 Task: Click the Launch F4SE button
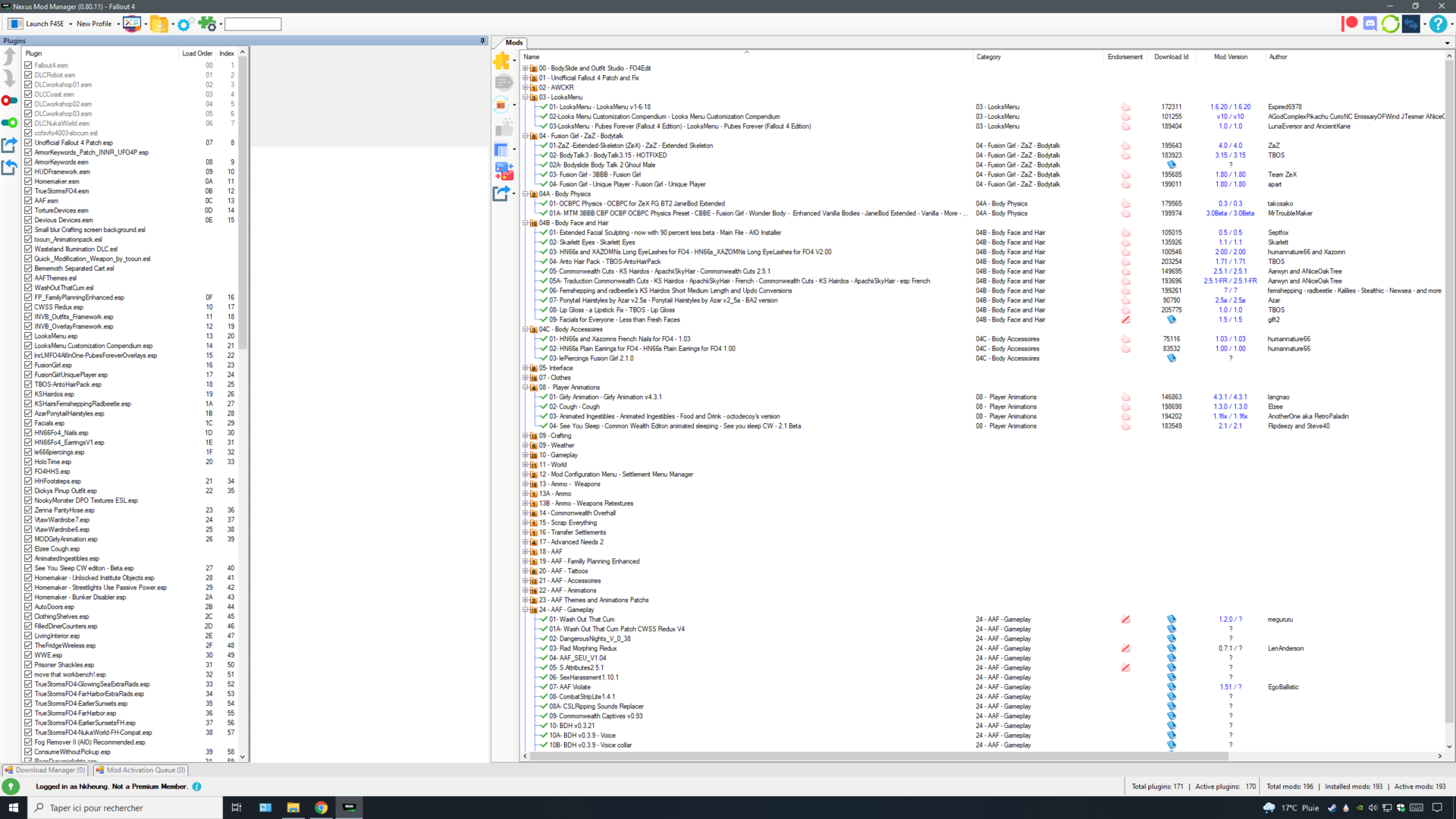pos(36,24)
